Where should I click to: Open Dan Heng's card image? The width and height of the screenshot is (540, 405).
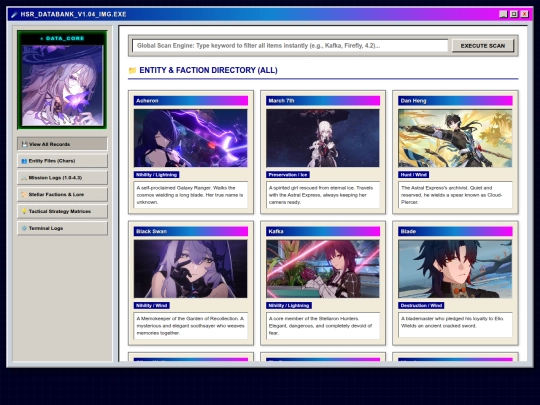(x=455, y=138)
